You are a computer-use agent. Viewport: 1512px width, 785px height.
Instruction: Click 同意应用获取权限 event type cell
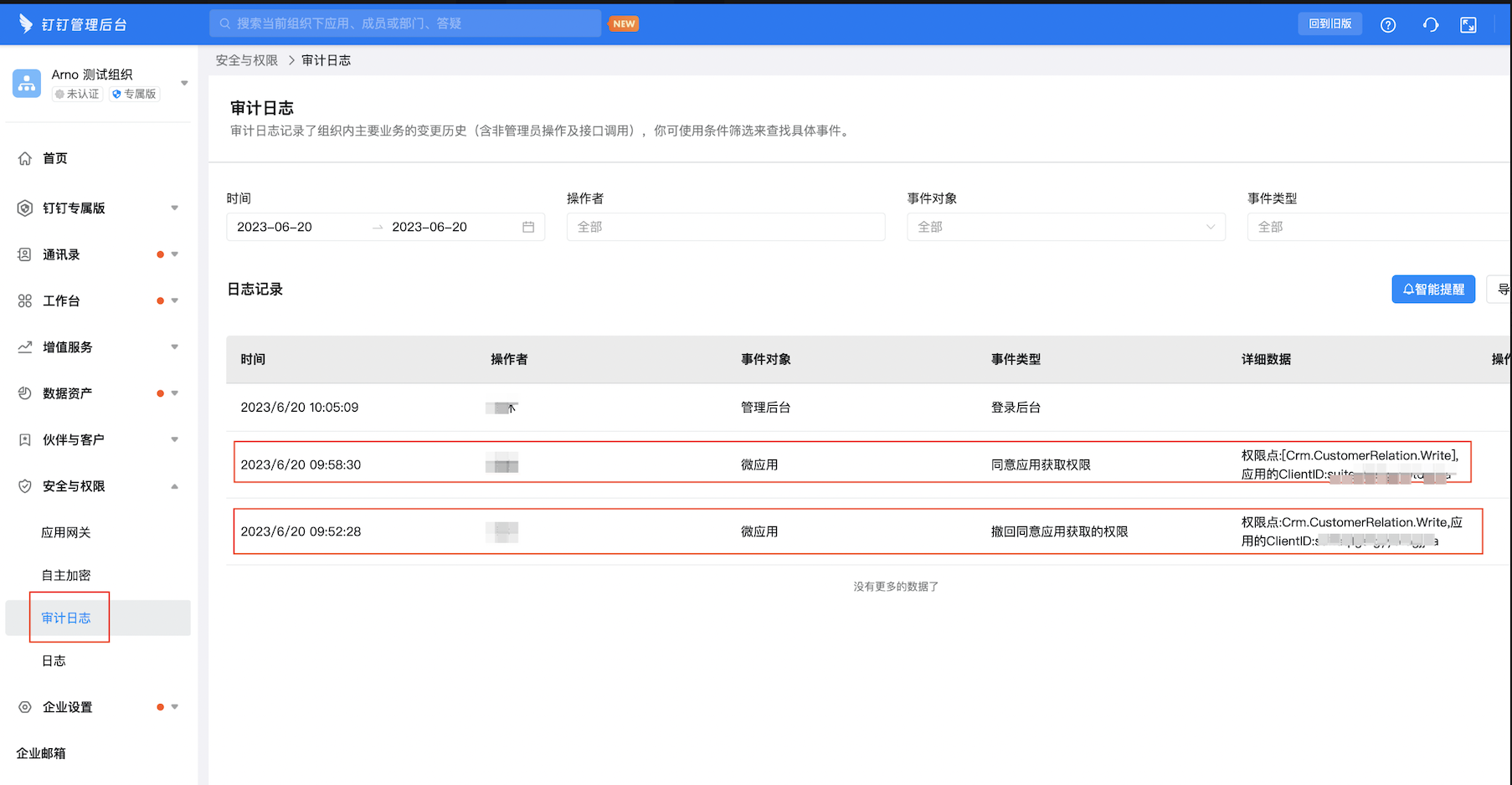click(x=1041, y=464)
